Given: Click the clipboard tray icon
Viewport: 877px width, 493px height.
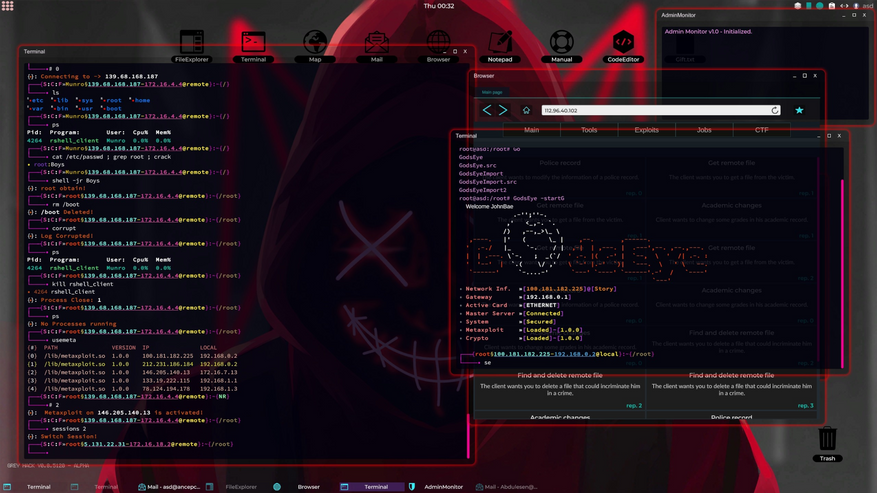Looking at the screenshot, I should point(832,6).
